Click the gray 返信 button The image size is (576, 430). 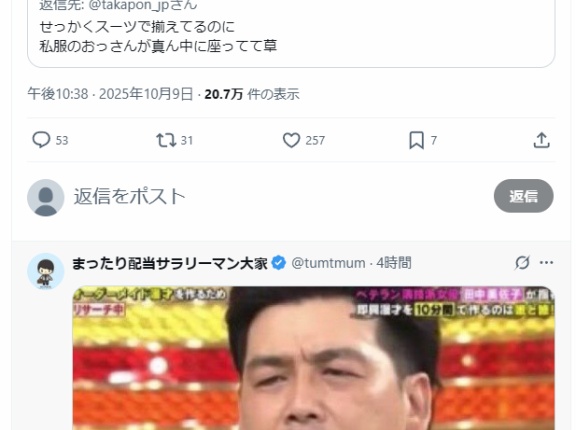[523, 196]
